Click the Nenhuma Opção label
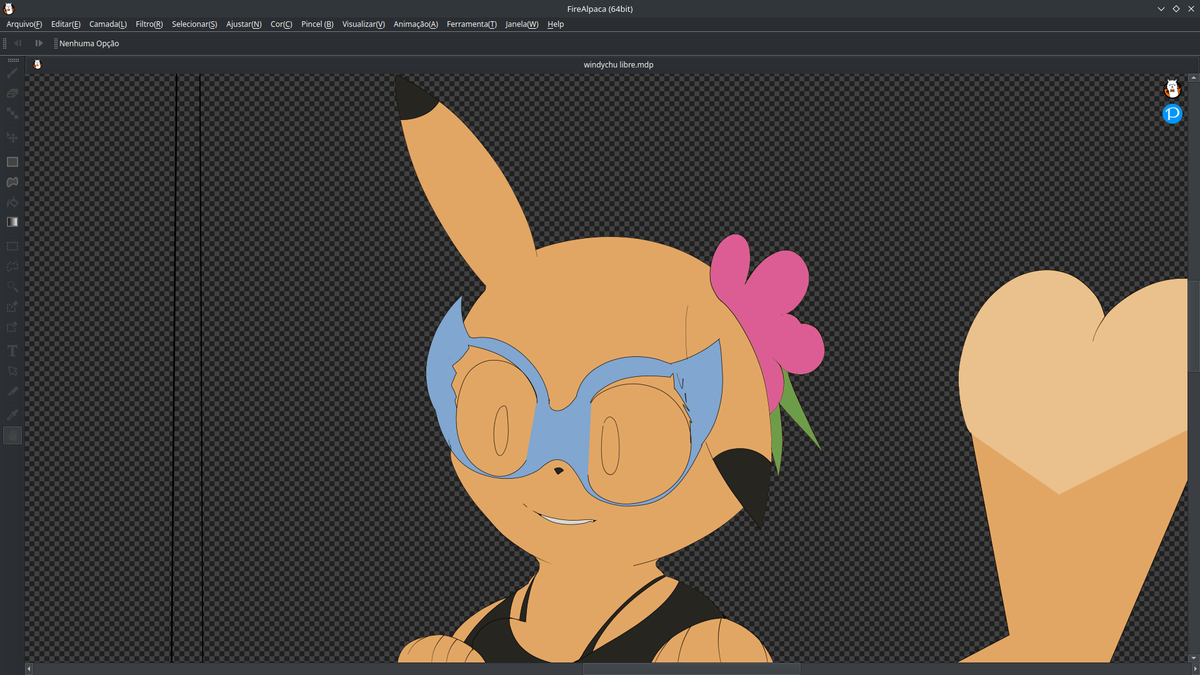The image size is (1200, 675). pyautogui.click(x=89, y=43)
